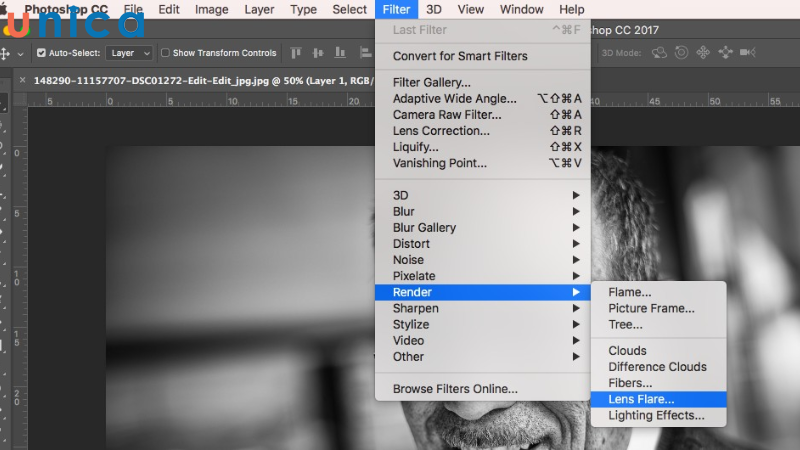Open the Auto-Select Layer dropdown
800x450 pixels.
tap(129, 53)
